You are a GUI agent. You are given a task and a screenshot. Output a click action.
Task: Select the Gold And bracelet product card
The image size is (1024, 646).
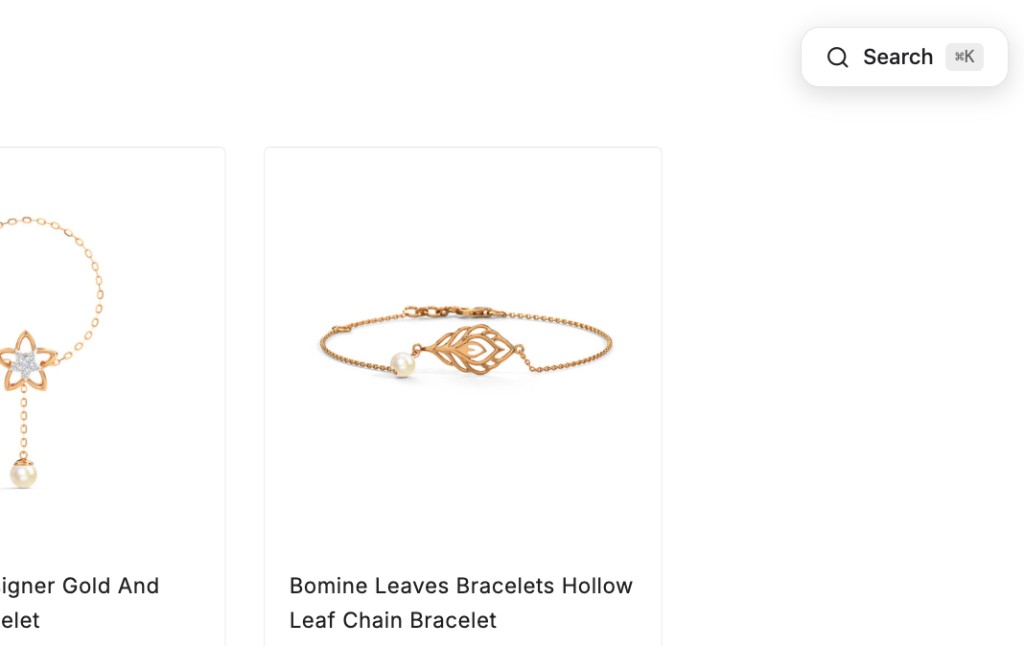tap(112, 396)
